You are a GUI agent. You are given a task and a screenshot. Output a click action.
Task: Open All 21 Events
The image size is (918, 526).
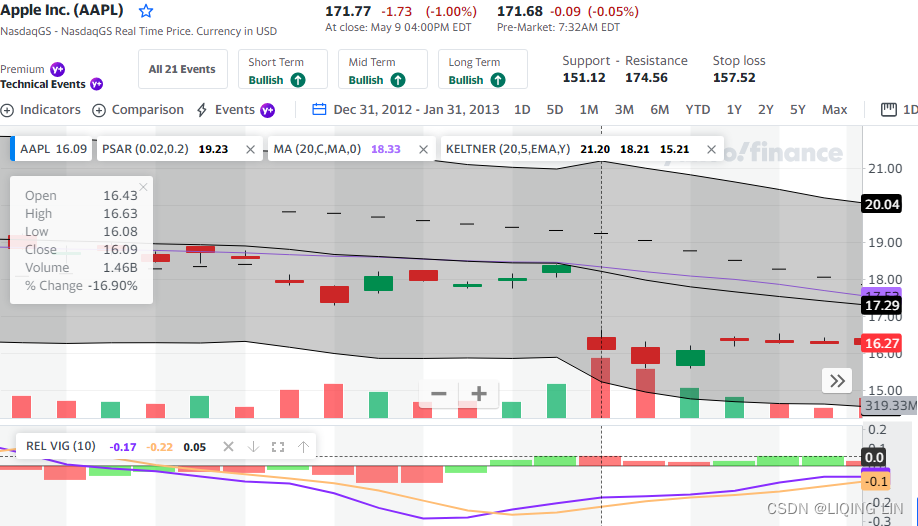[x=182, y=69]
